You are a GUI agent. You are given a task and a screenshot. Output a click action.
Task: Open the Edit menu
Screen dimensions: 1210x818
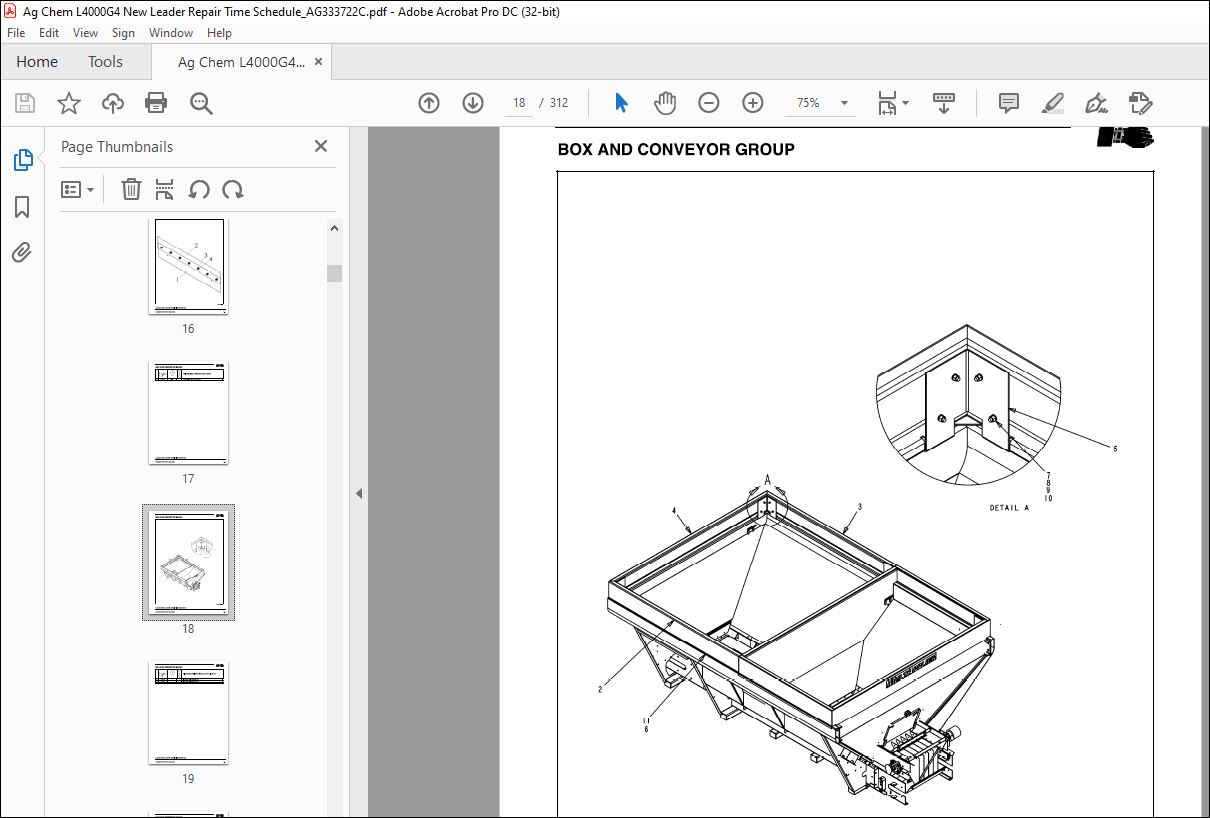tap(50, 33)
